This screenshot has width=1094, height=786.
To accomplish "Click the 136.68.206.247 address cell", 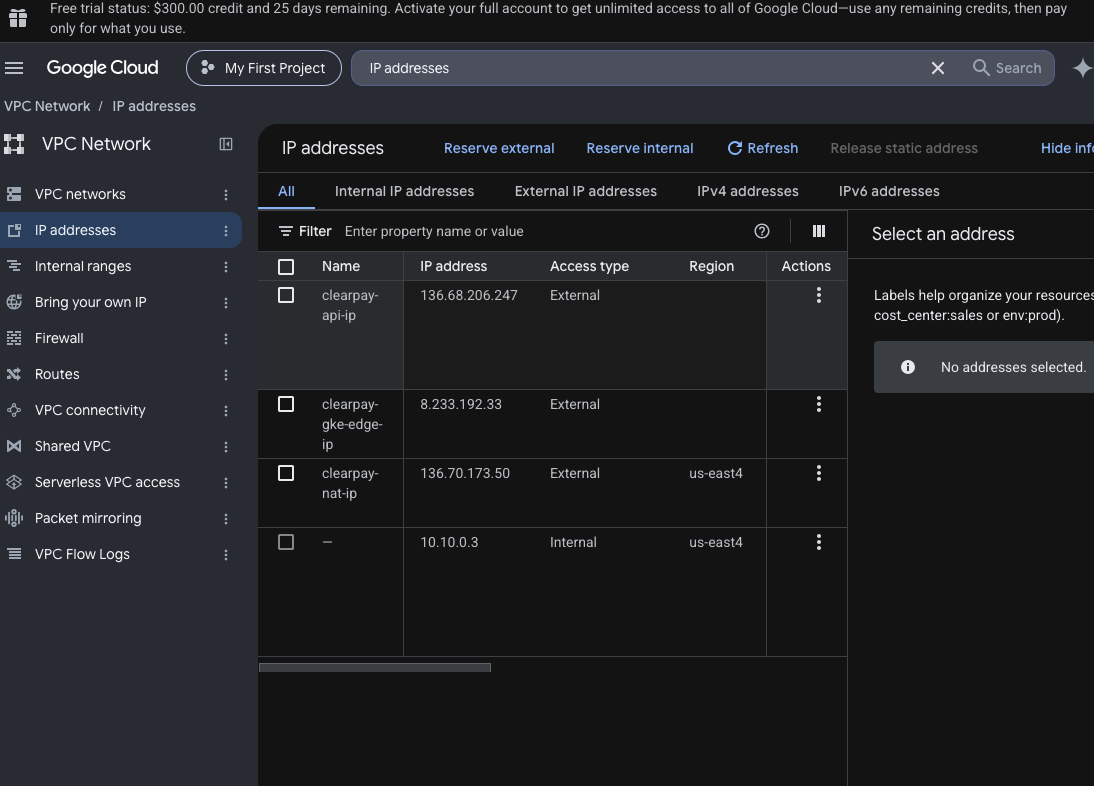I will tap(469, 295).
